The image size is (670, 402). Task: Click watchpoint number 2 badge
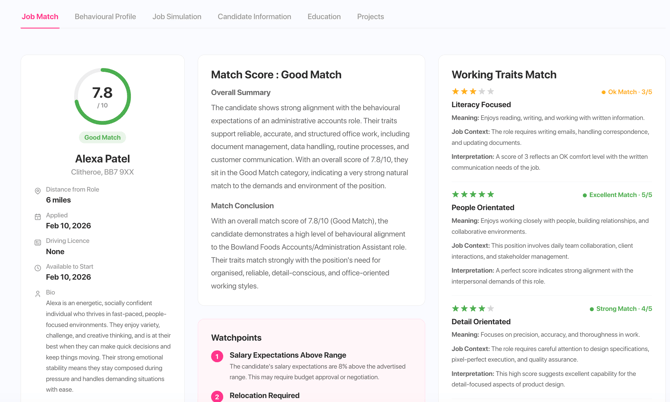pos(217,396)
